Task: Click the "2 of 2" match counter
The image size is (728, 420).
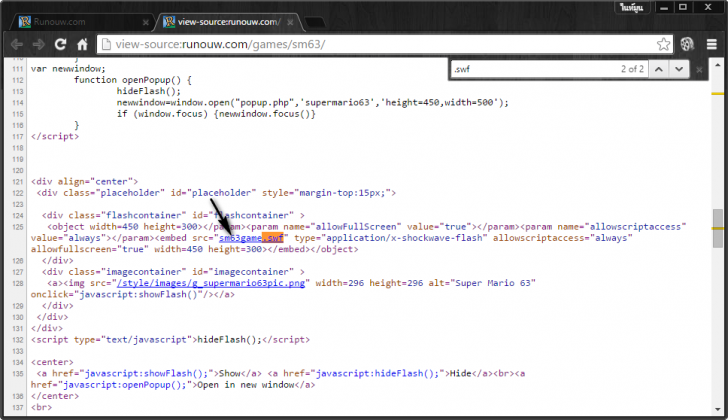Action: pyautogui.click(x=632, y=69)
